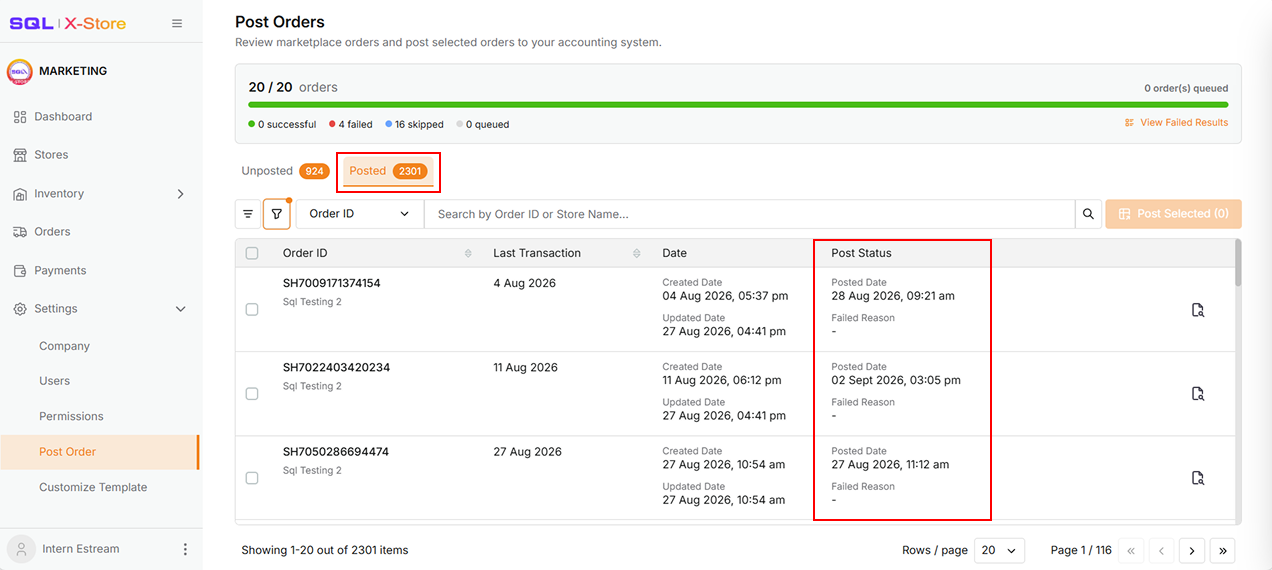
Task: Click the Payments wallet icon
Action: pos(20,271)
